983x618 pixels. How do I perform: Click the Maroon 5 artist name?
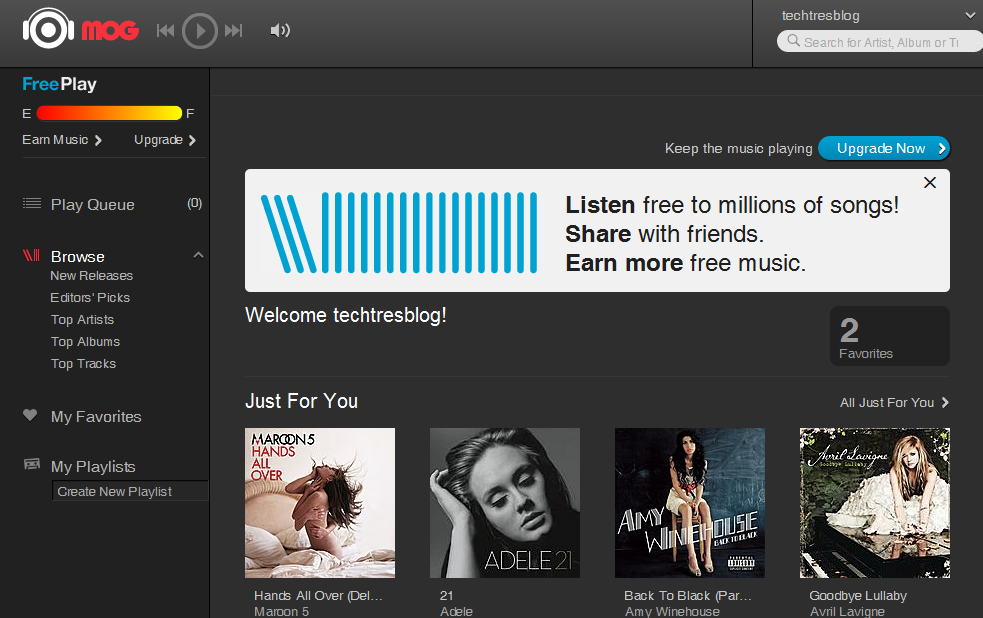pyautogui.click(x=281, y=611)
